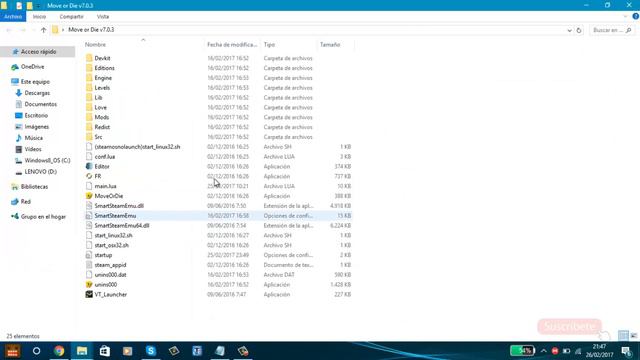Select the unins000 application icon
640x360 pixels.
[x=89, y=284]
